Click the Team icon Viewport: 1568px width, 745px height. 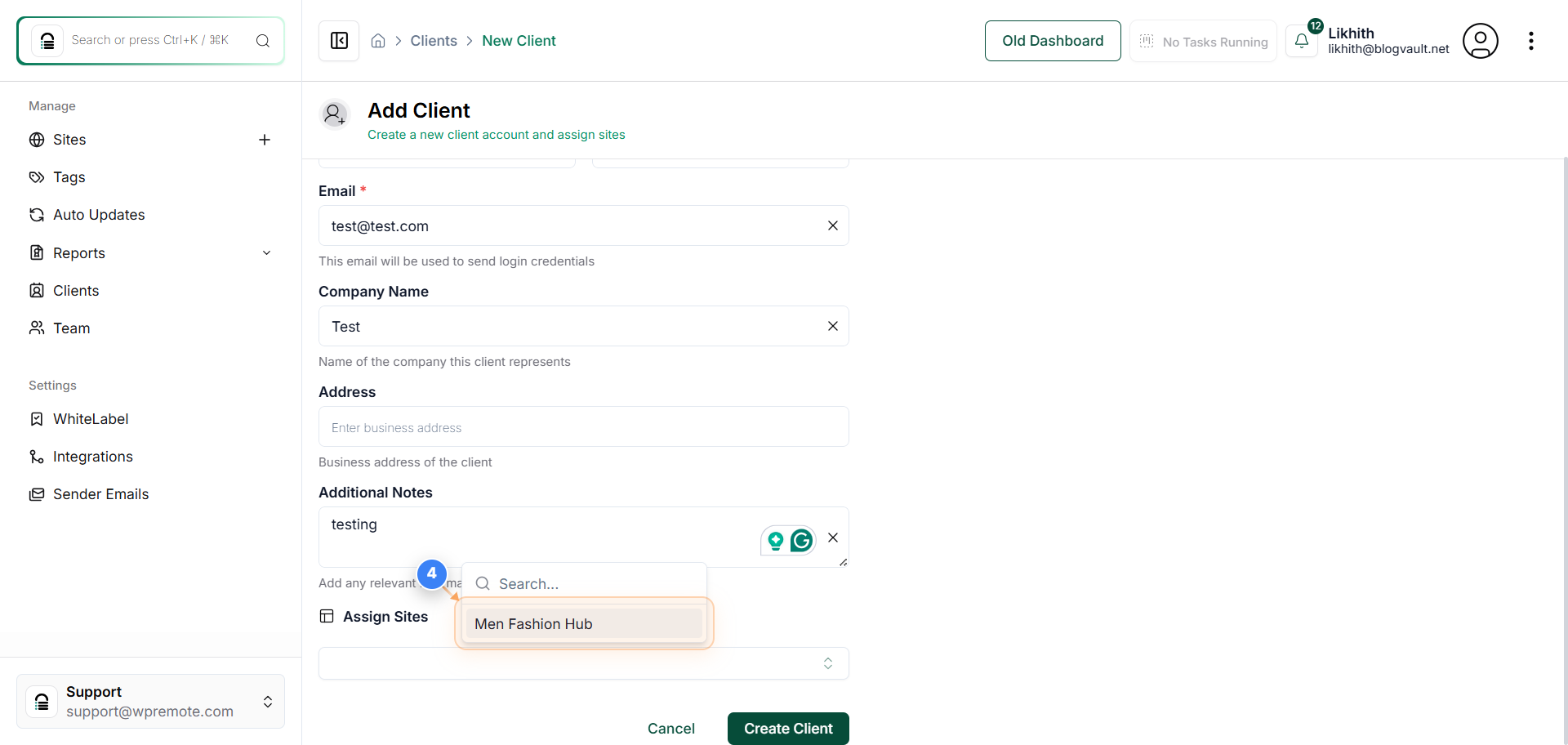36,328
